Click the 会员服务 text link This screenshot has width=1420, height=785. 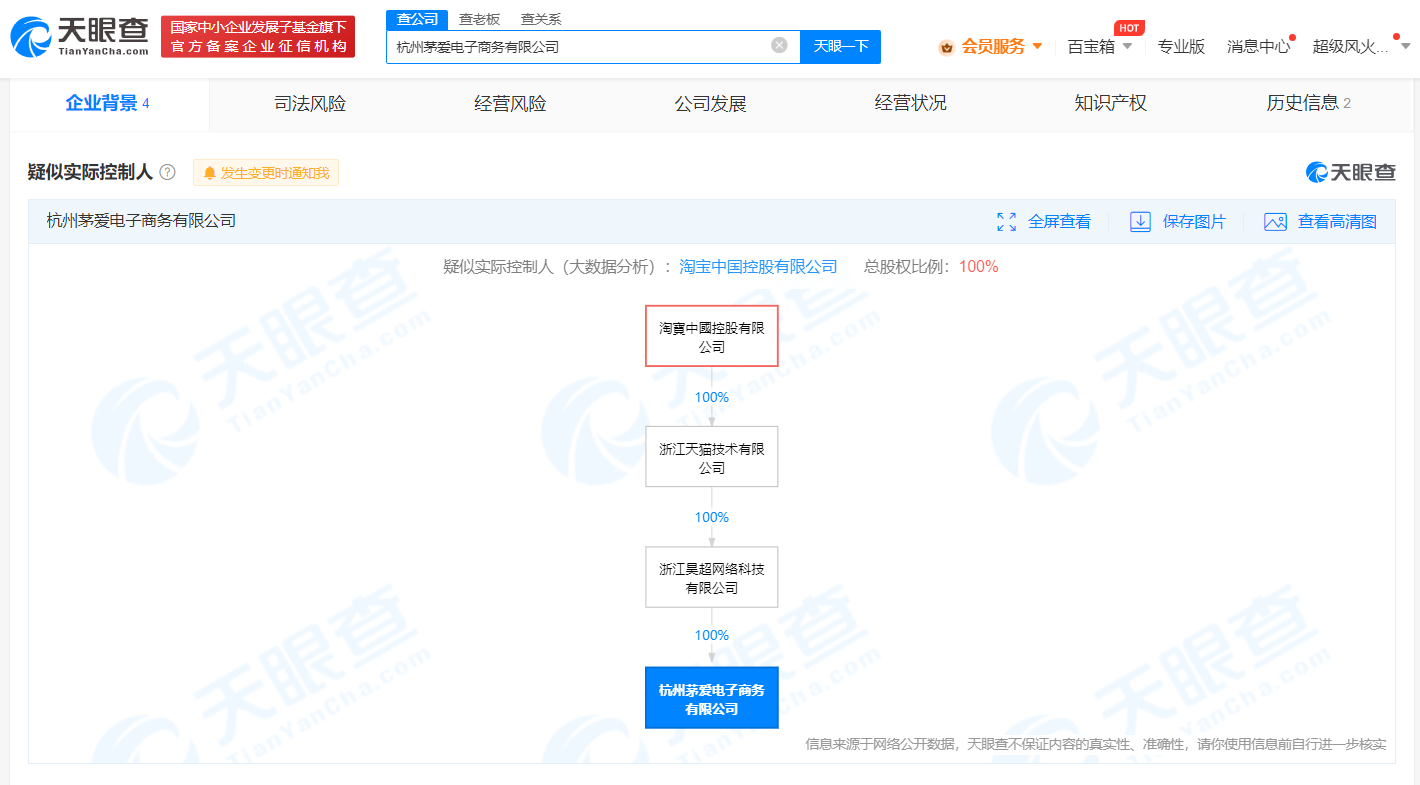[x=993, y=46]
